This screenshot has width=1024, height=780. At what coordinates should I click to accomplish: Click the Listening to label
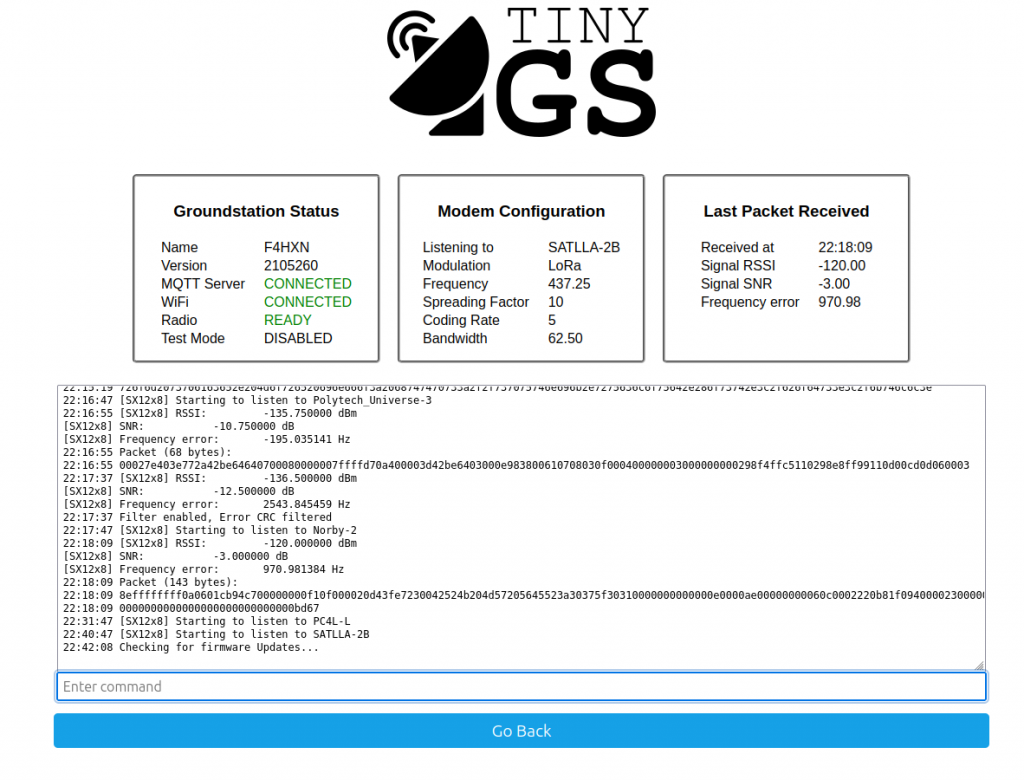[458, 248]
